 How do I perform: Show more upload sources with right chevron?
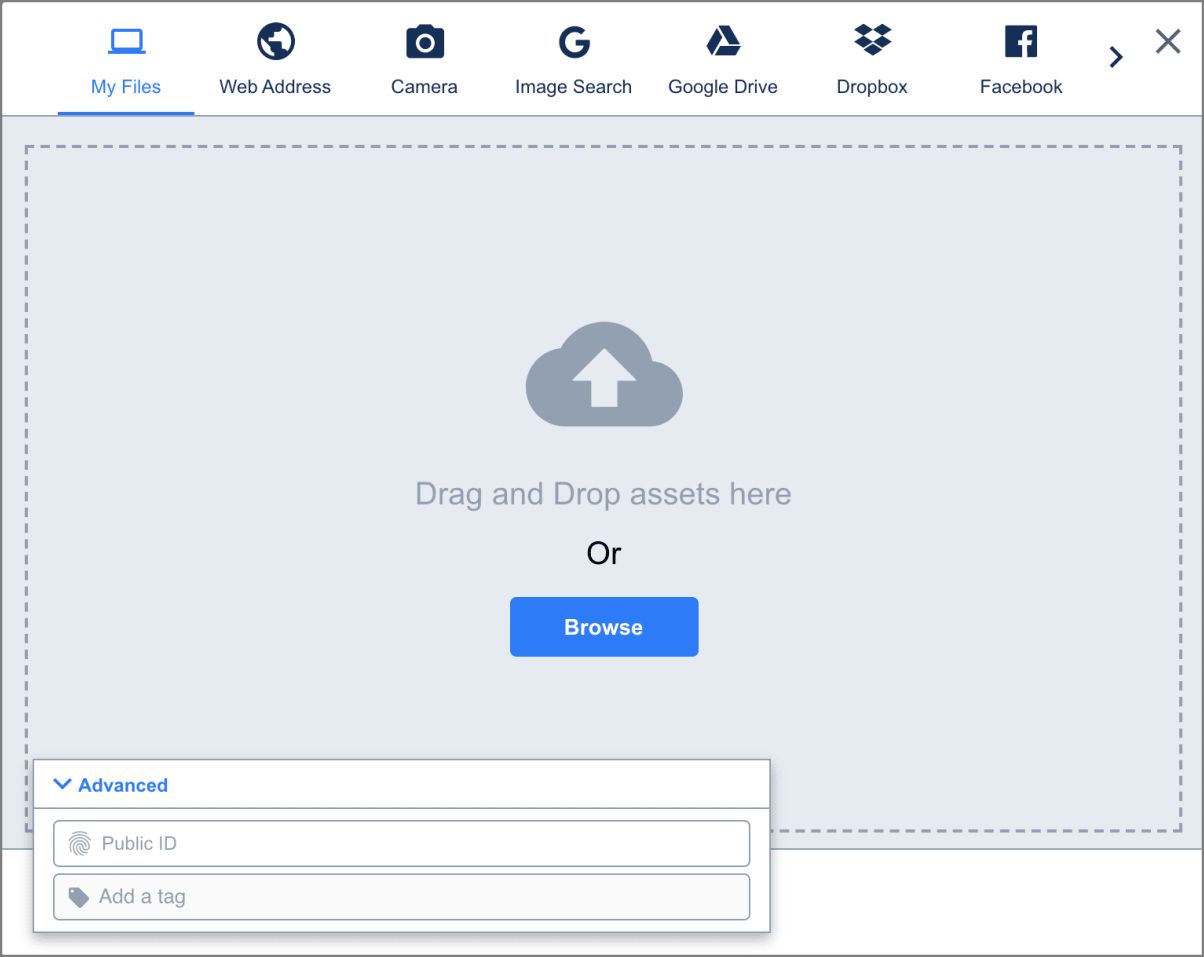coord(1116,58)
